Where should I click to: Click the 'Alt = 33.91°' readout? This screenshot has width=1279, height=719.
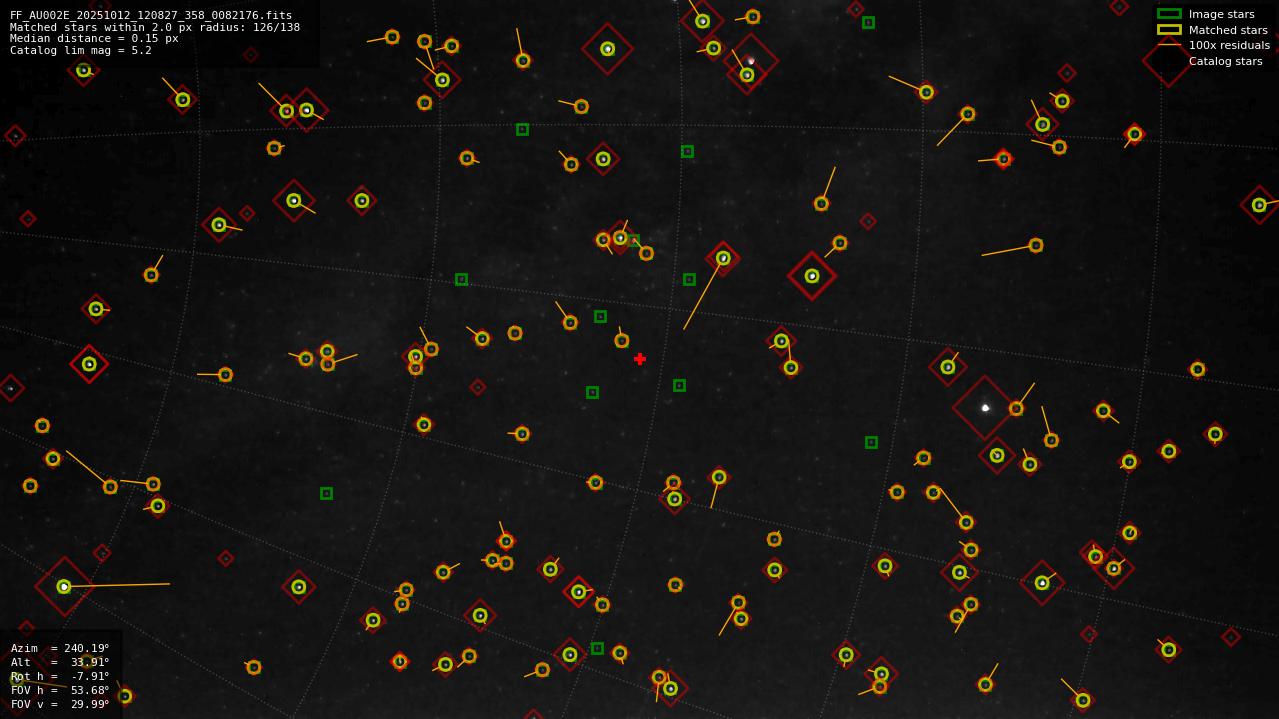(x=60, y=662)
